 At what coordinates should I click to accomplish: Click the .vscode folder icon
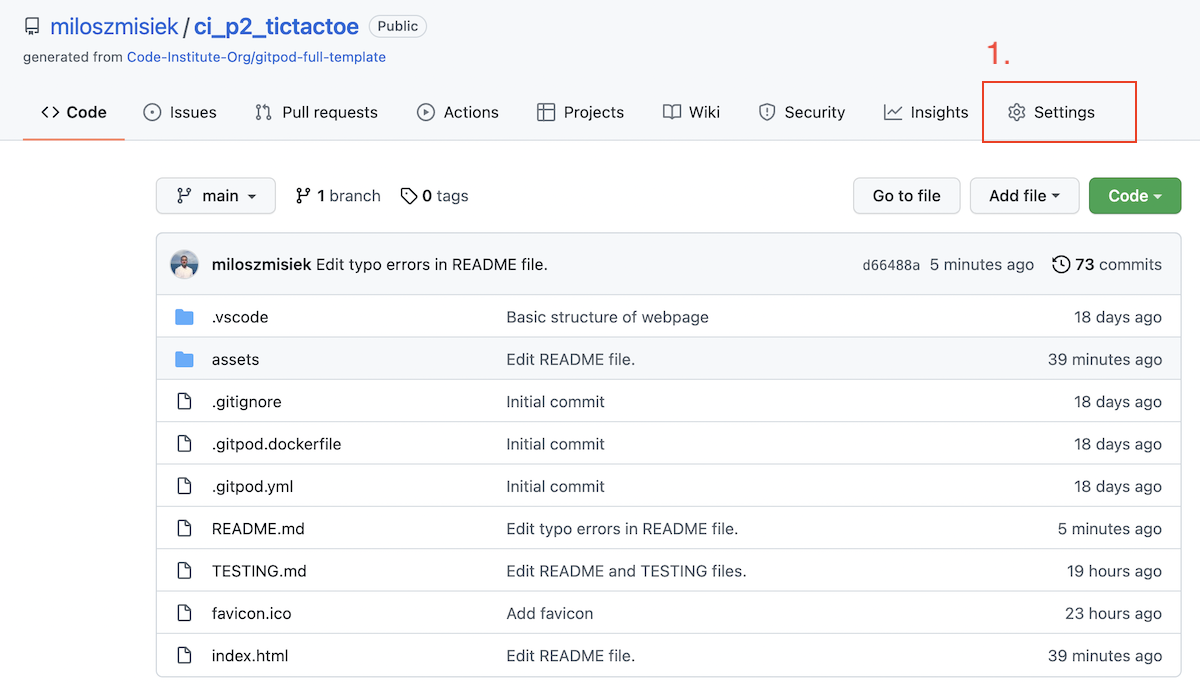[x=184, y=317]
